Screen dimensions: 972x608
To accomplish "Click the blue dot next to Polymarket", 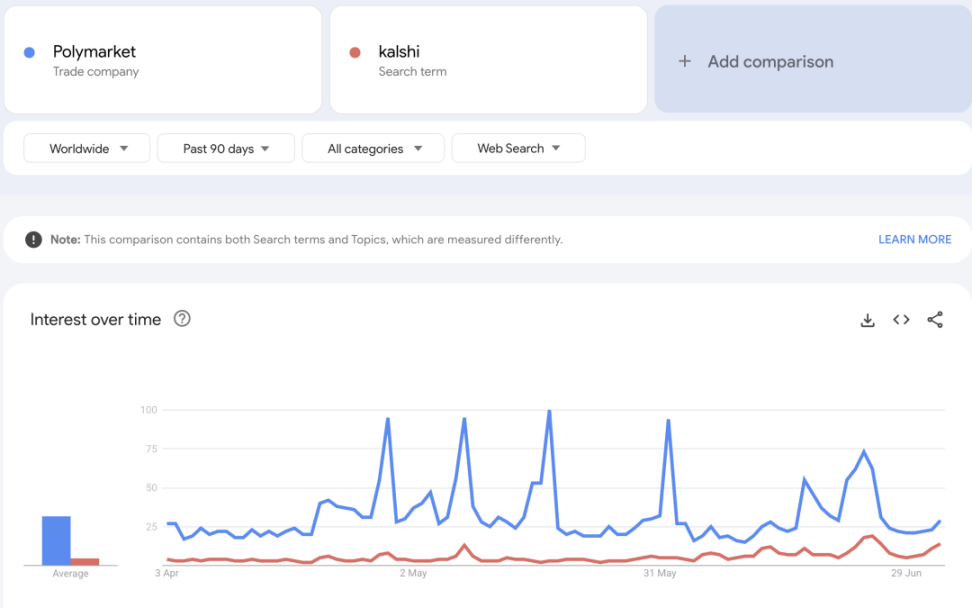I will (29, 52).
